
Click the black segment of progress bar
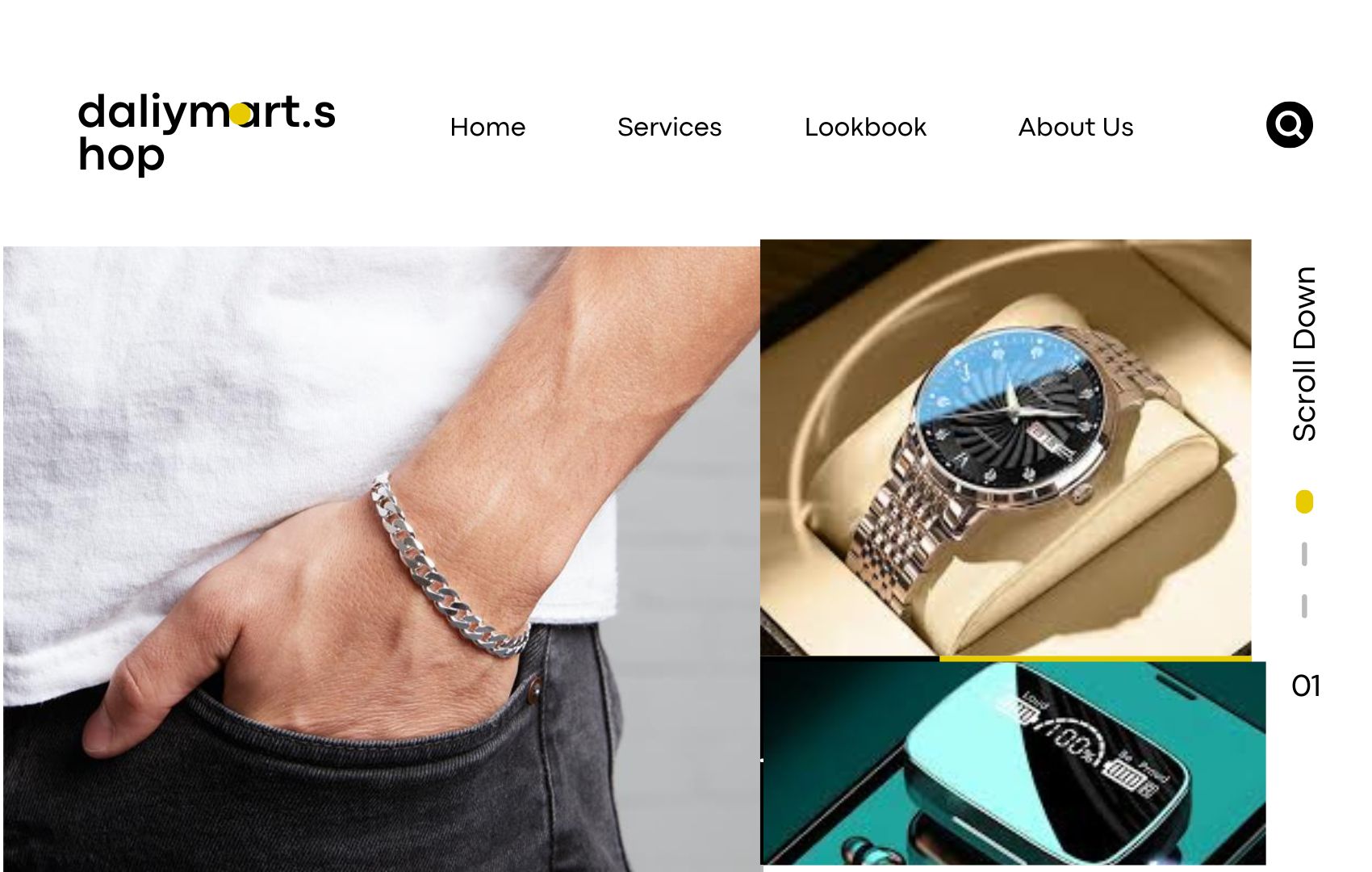(x=850, y=659)
